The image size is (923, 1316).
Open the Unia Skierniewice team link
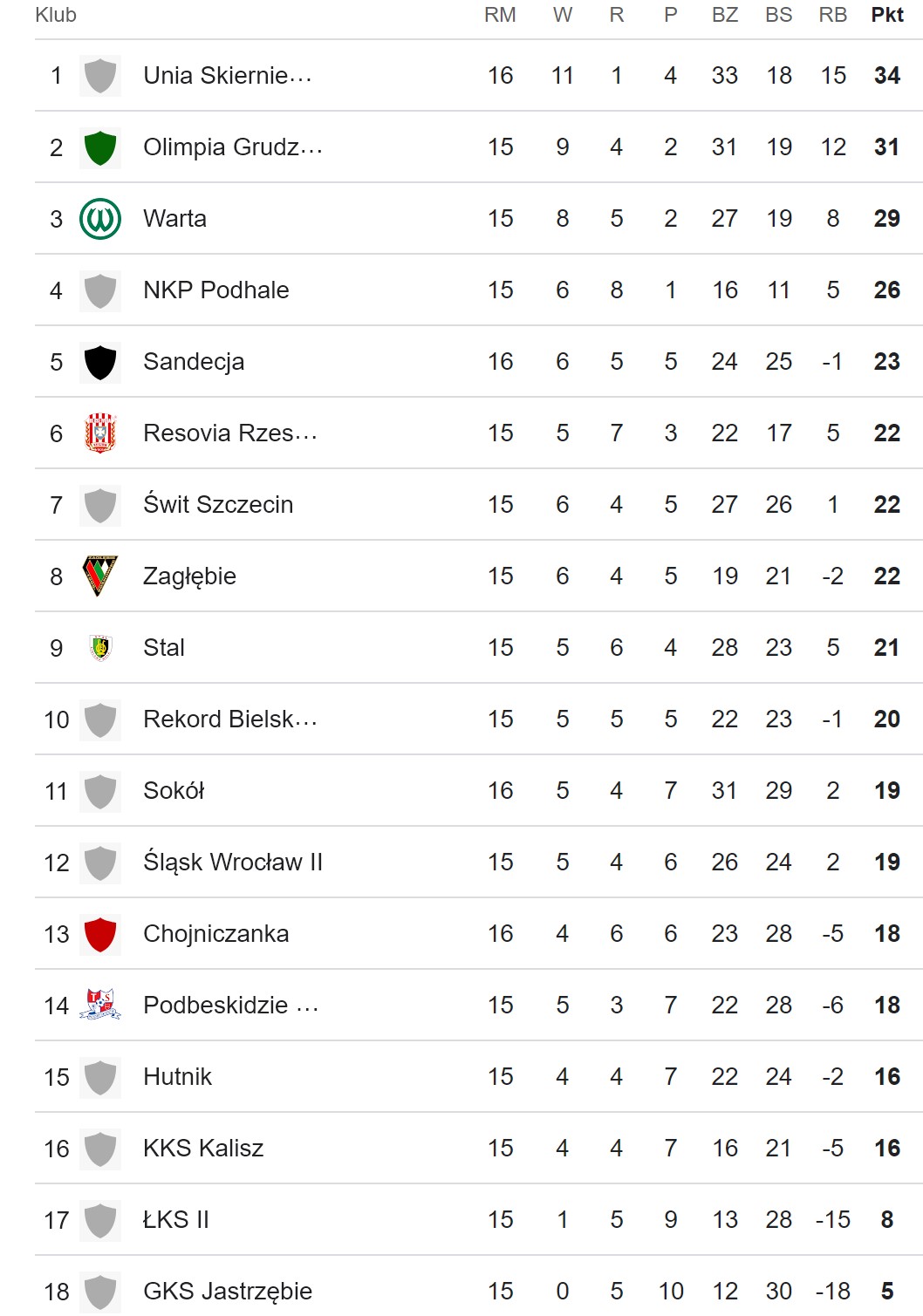[x=227, y=76]
